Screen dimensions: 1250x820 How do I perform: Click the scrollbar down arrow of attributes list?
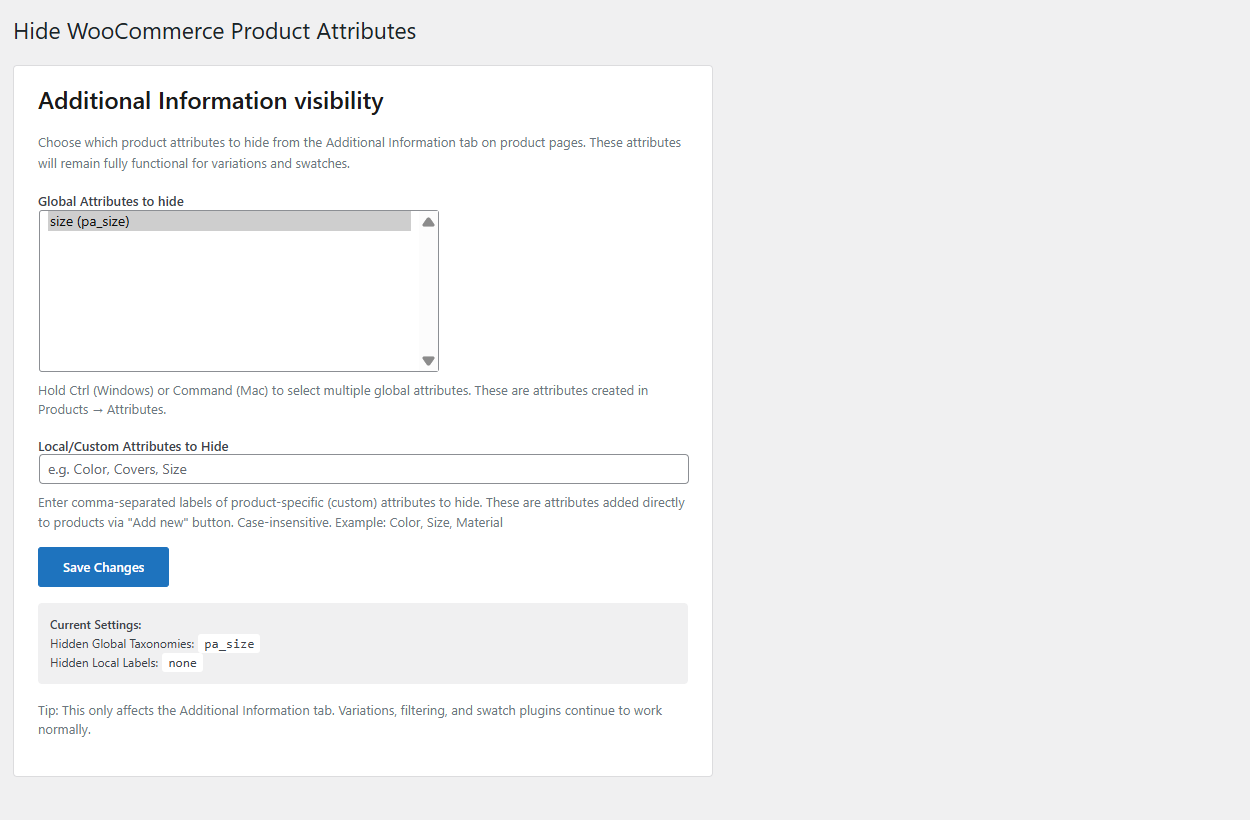(x=428, y=360)
